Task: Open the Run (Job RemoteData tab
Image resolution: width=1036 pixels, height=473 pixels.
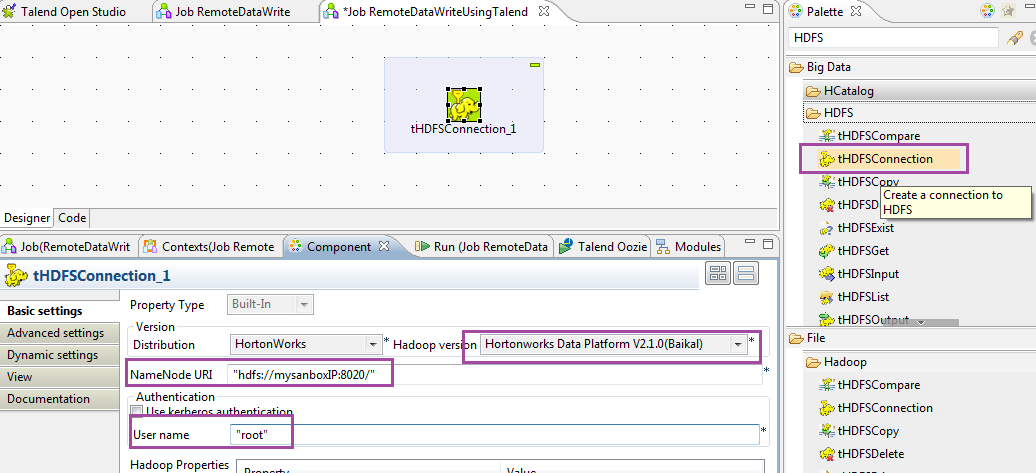Action: [482, 246]
